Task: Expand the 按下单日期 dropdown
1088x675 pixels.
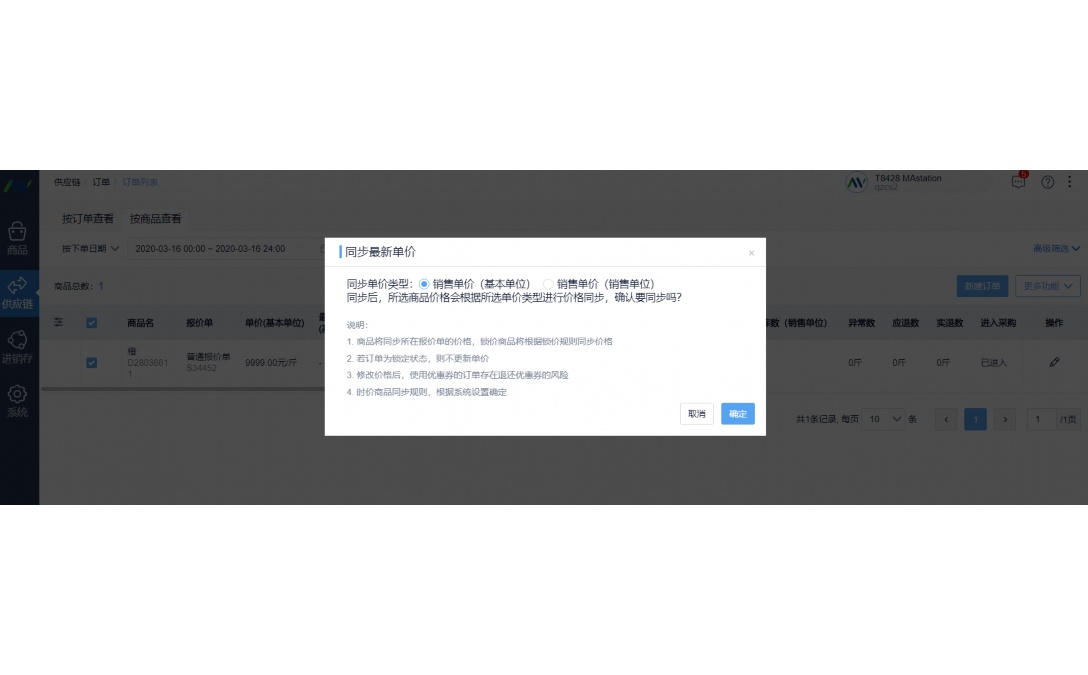Action: (90, 248)
